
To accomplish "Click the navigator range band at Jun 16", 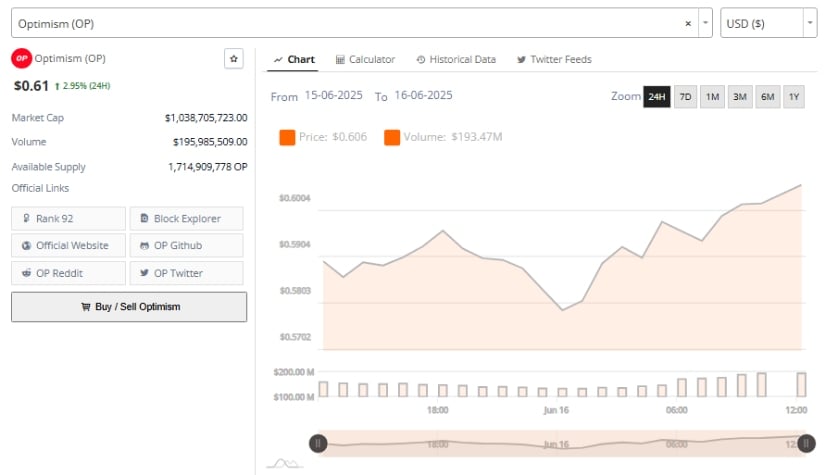I will tap(557, 444).
